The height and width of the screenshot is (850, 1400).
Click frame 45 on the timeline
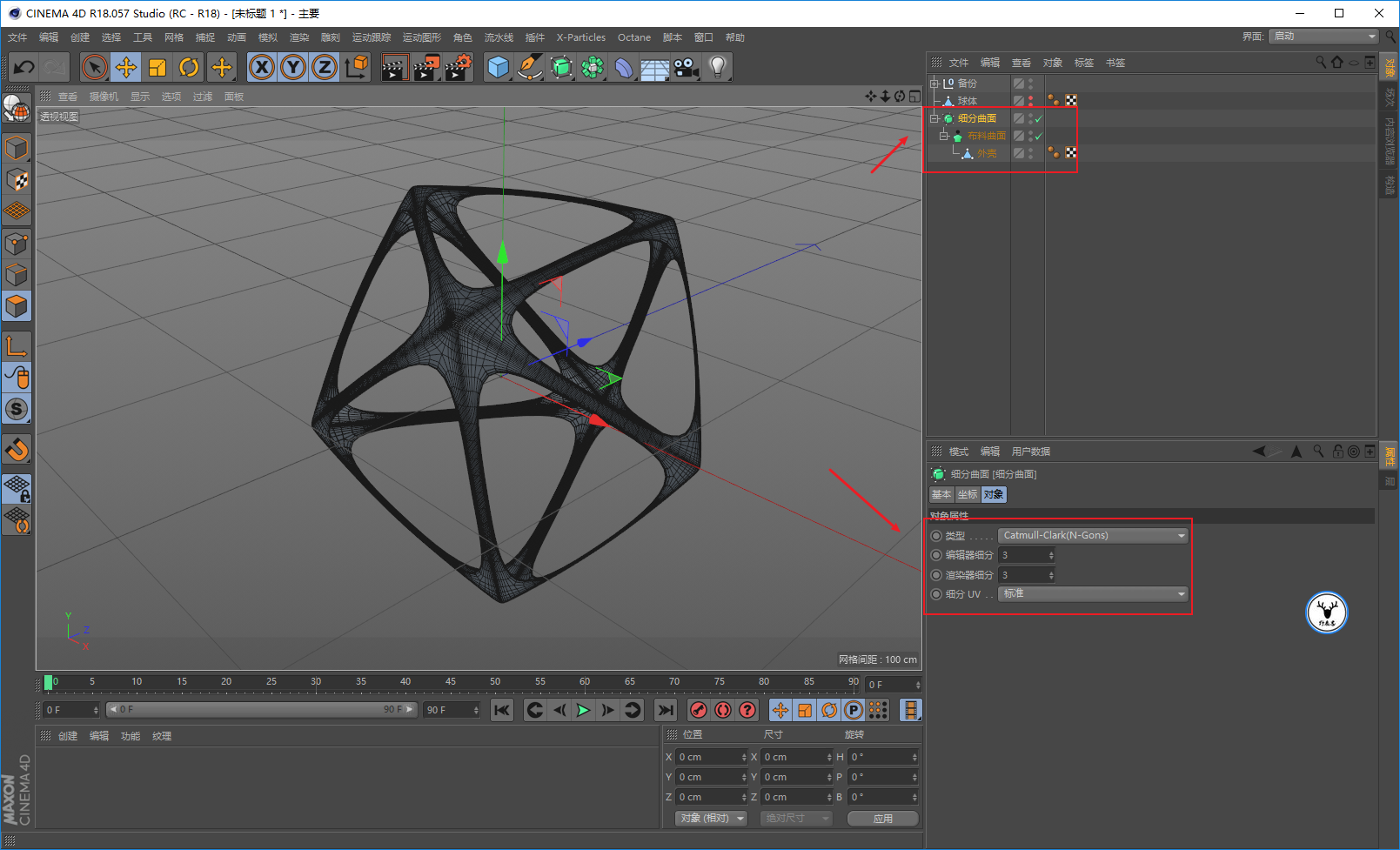pyautogui.click(x=451, y=682)
